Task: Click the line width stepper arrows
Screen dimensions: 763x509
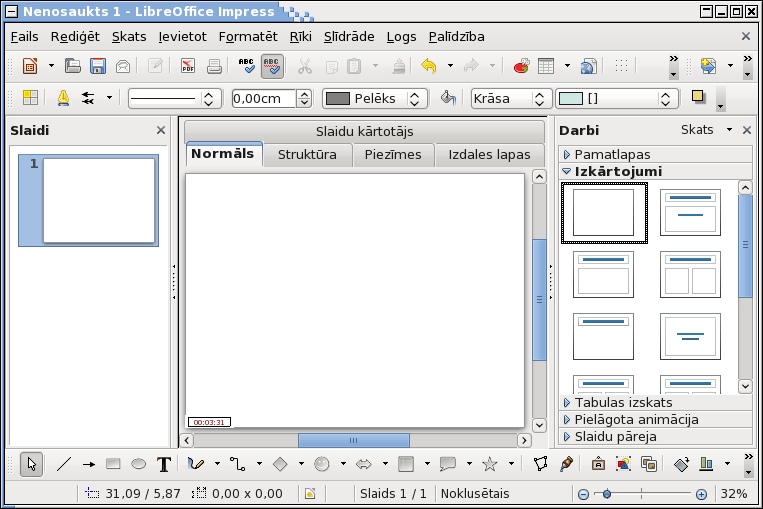Action: [x=304, y=99]
